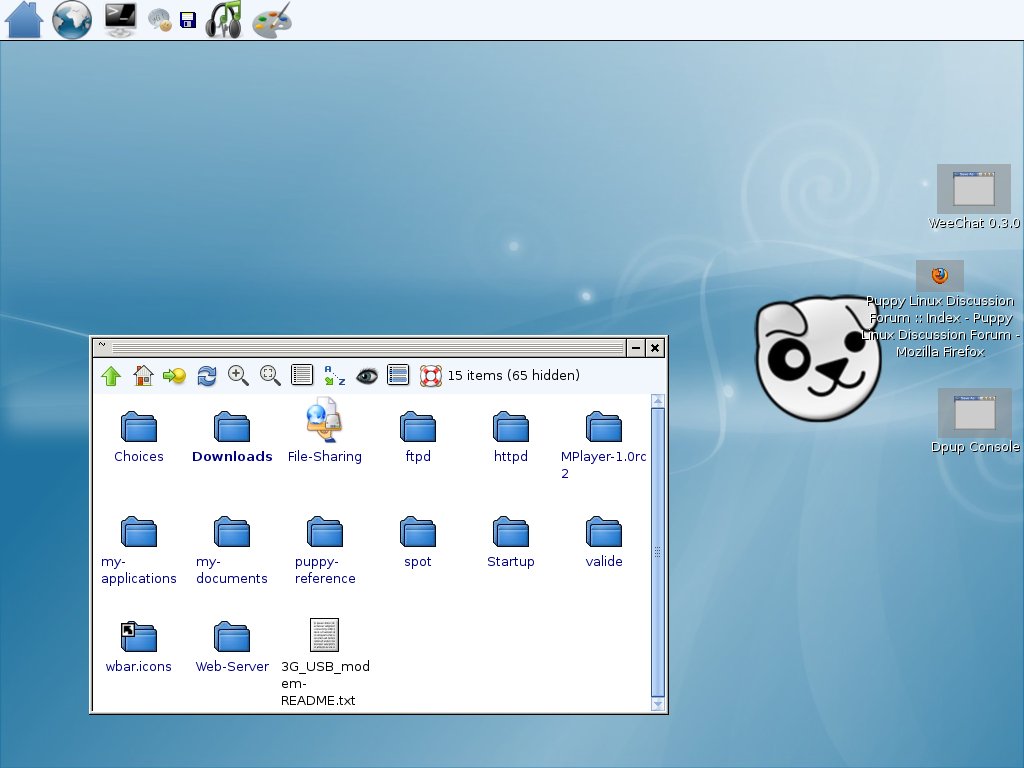The height and width of the screenshot is (768, 1024).
Task: Select the 3G_USB_modem-README.txt file
Action: [325, 663]
